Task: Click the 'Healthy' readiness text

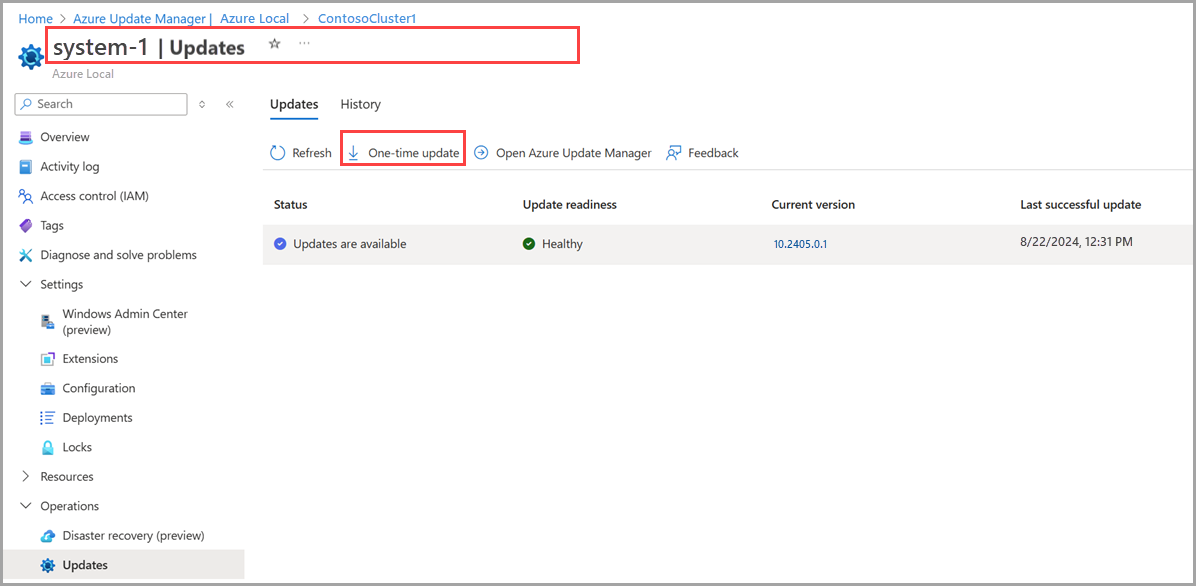Action: click(x=562, y=244)
